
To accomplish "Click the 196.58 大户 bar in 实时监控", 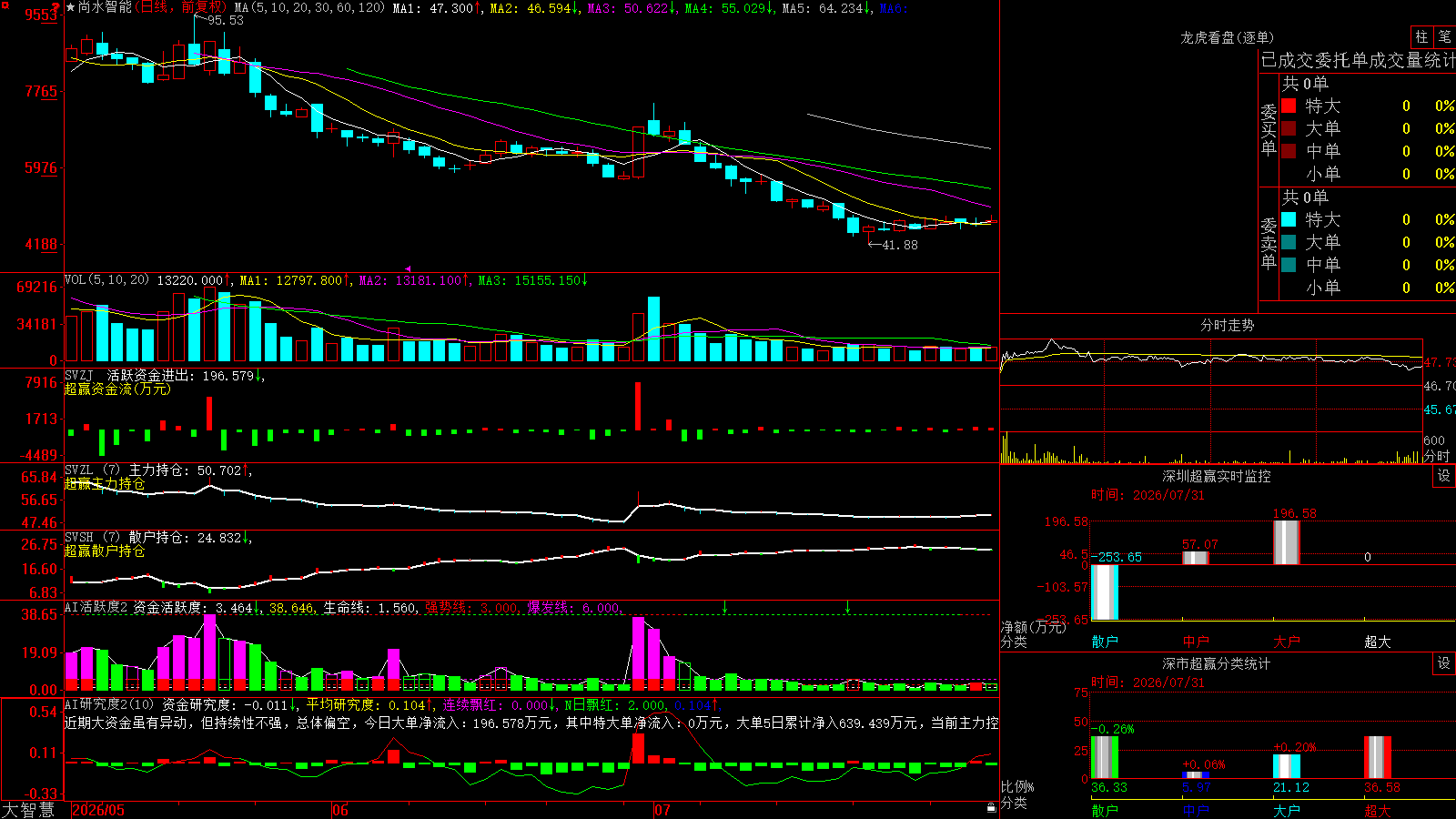I will click(1287, 542).
